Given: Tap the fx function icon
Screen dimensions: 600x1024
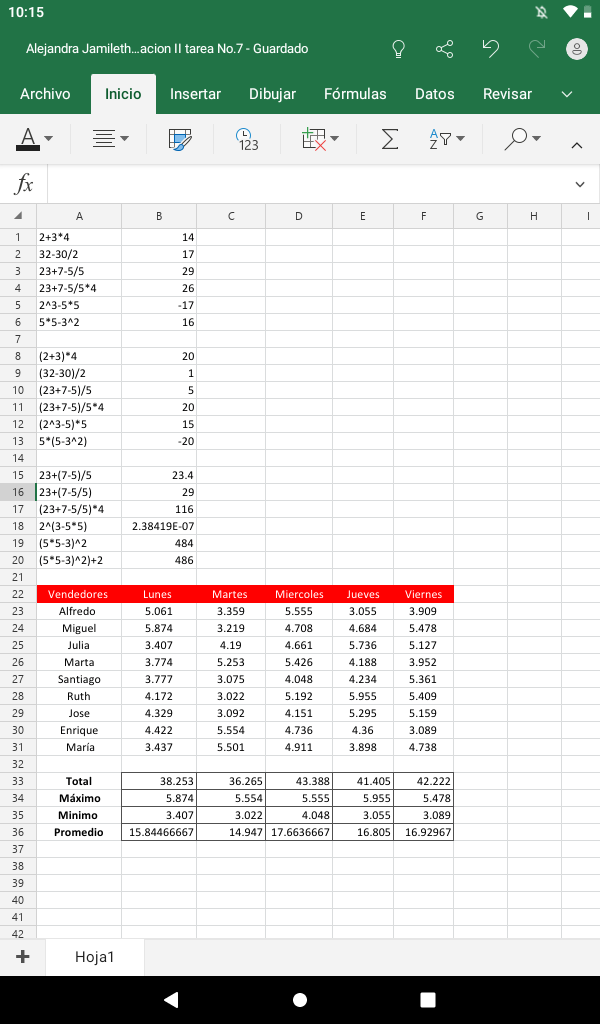Looking at the screenshot, I should coord(24,184).
